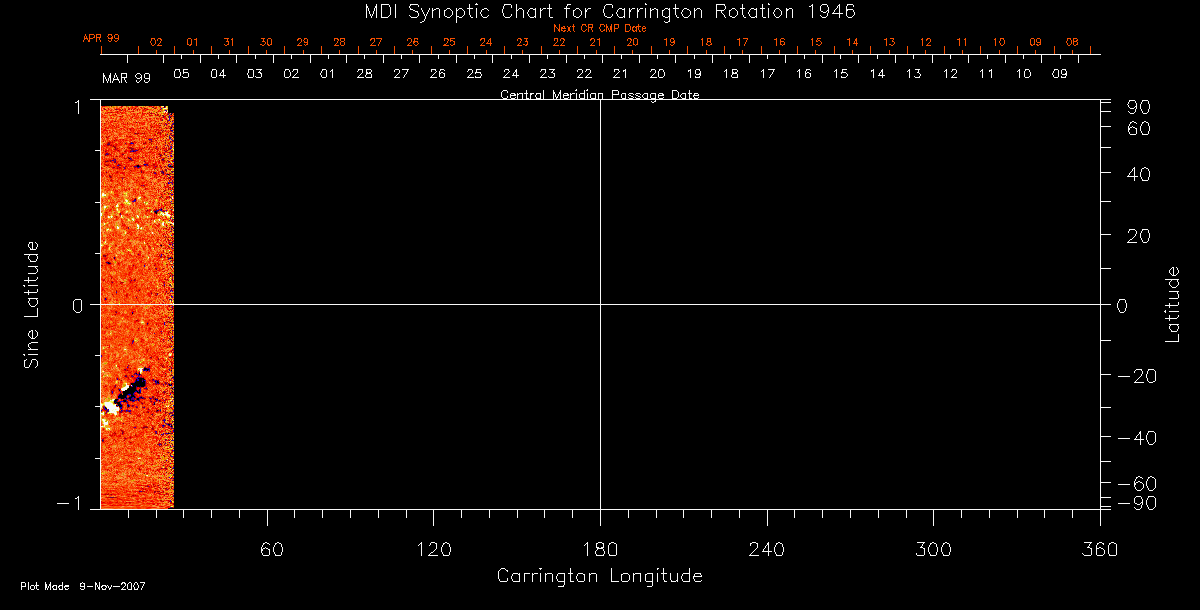Click the 40 tick on the right Latitude axis
The width and height of the screenshot is (1200, 610).
tap(1139, 174)
